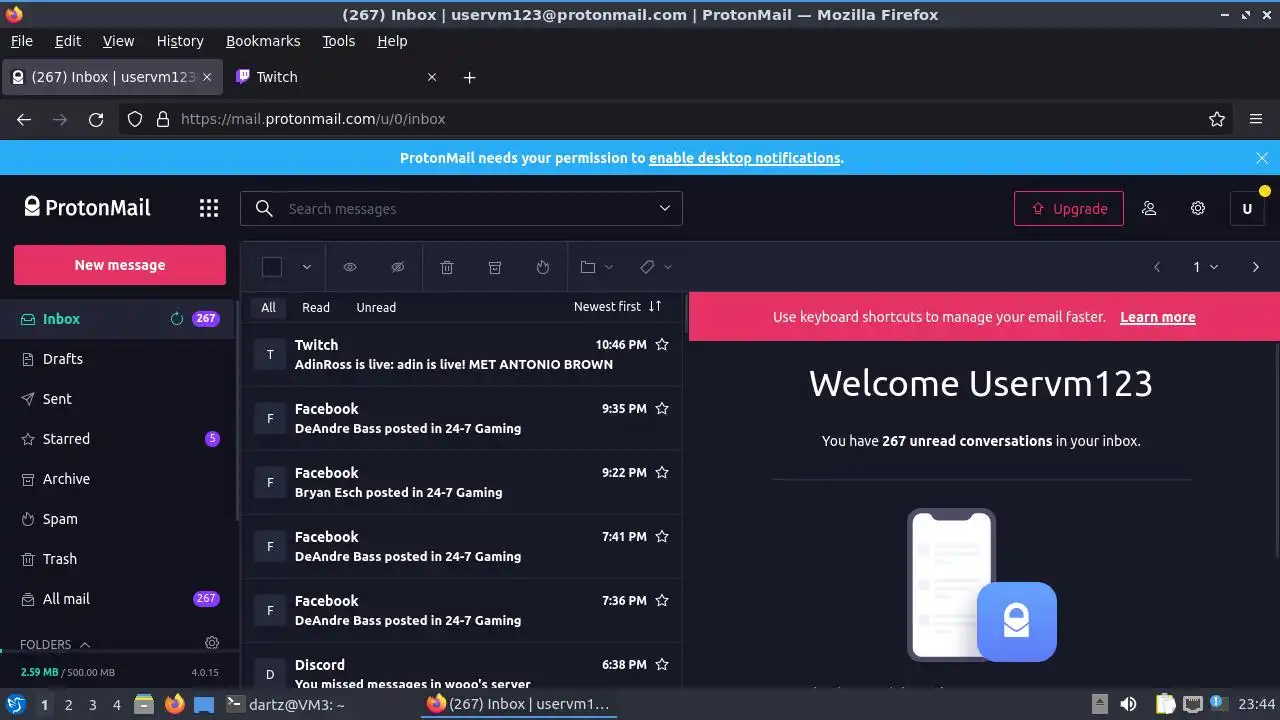
Task: Click the Firefox address bar URL
Action: click(313, 119)
